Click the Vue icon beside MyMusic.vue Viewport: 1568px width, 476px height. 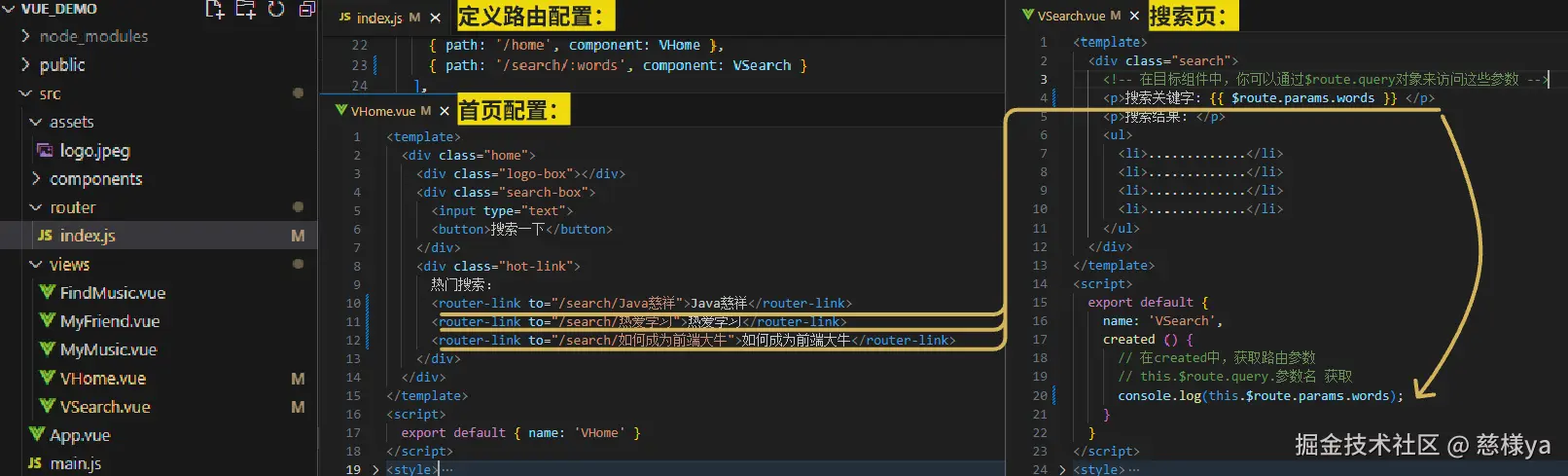47,348
